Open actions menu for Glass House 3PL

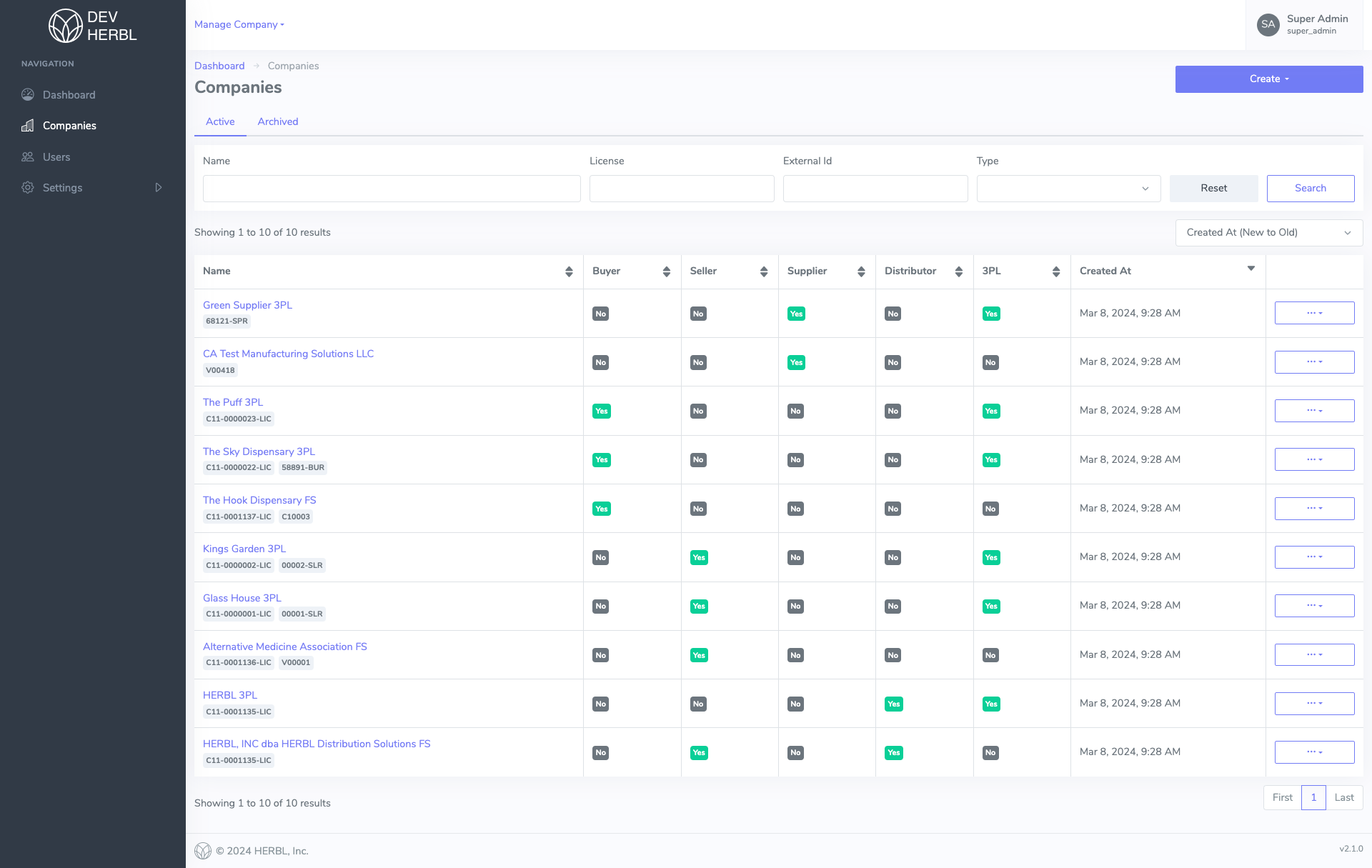[x=1314, y=606]
